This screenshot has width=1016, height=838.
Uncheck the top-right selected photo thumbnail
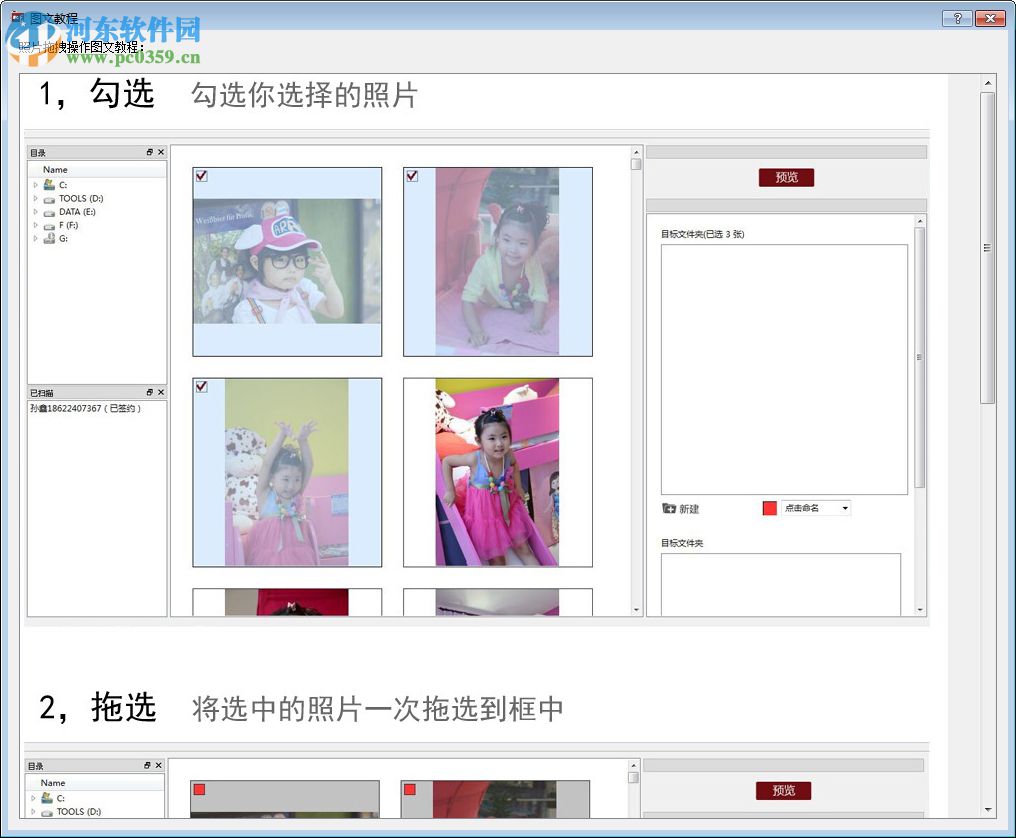pos(411,176)
